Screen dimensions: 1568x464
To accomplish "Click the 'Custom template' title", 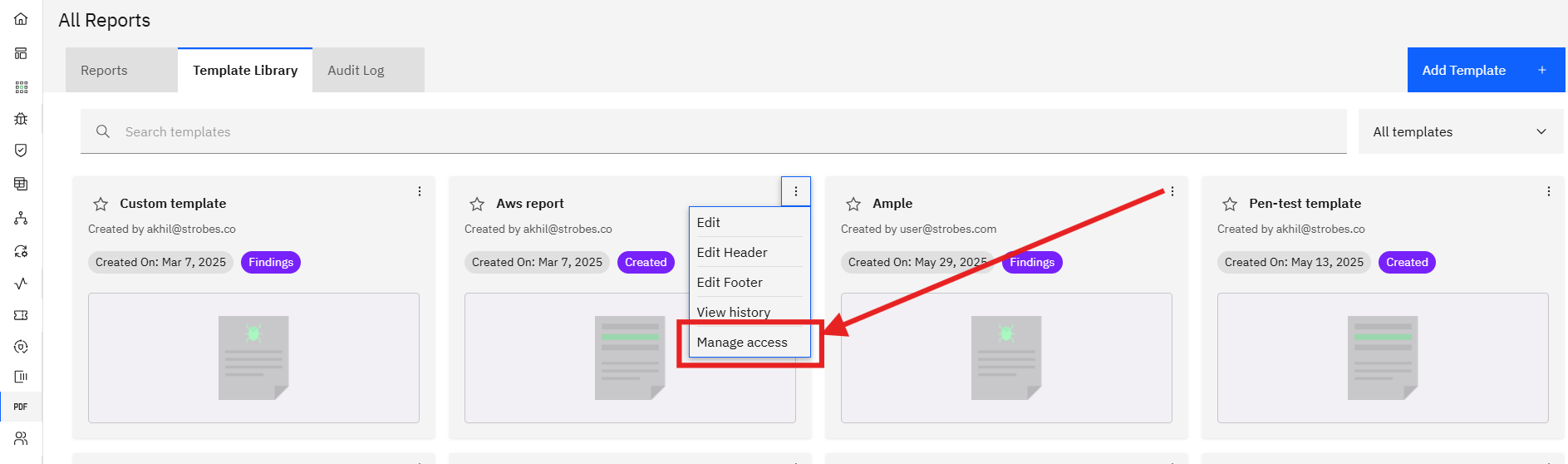I will click(173, 203).
